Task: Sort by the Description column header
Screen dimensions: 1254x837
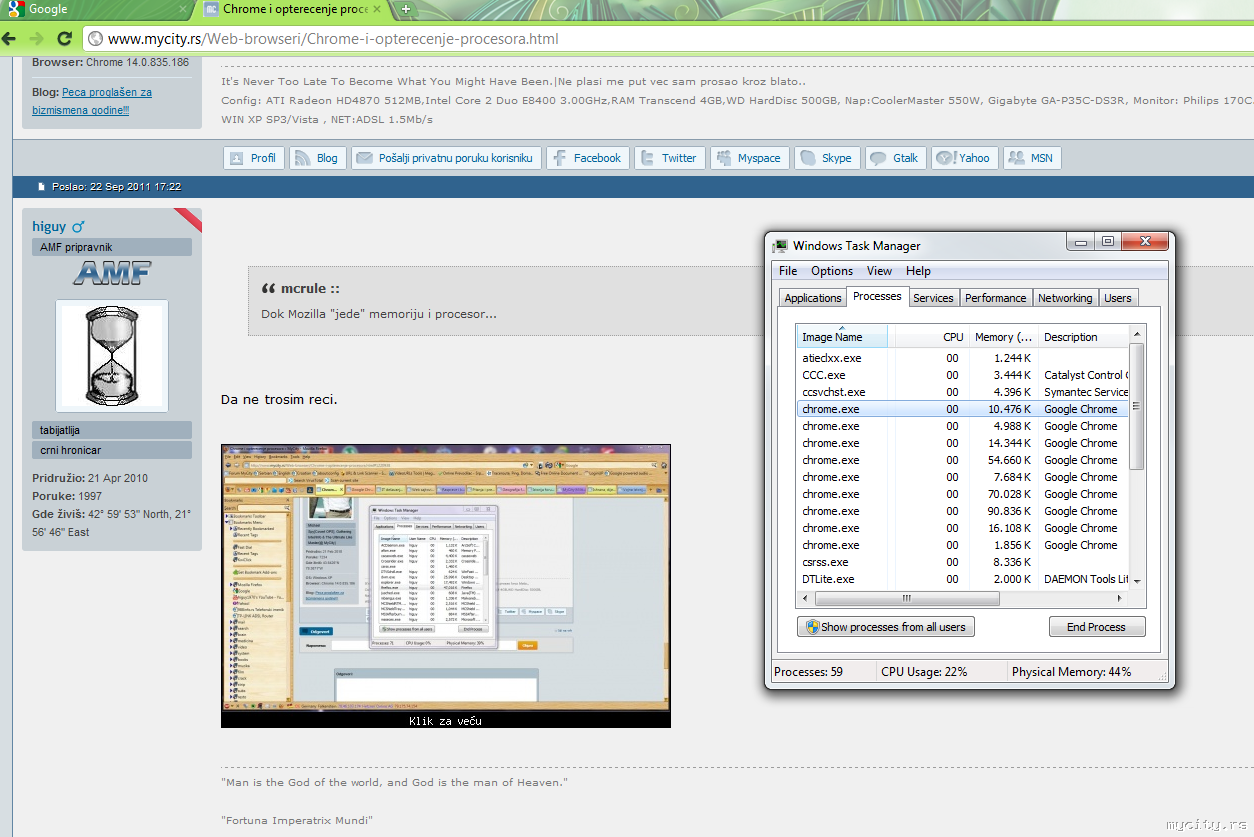Action: [x=1084, y=337]
